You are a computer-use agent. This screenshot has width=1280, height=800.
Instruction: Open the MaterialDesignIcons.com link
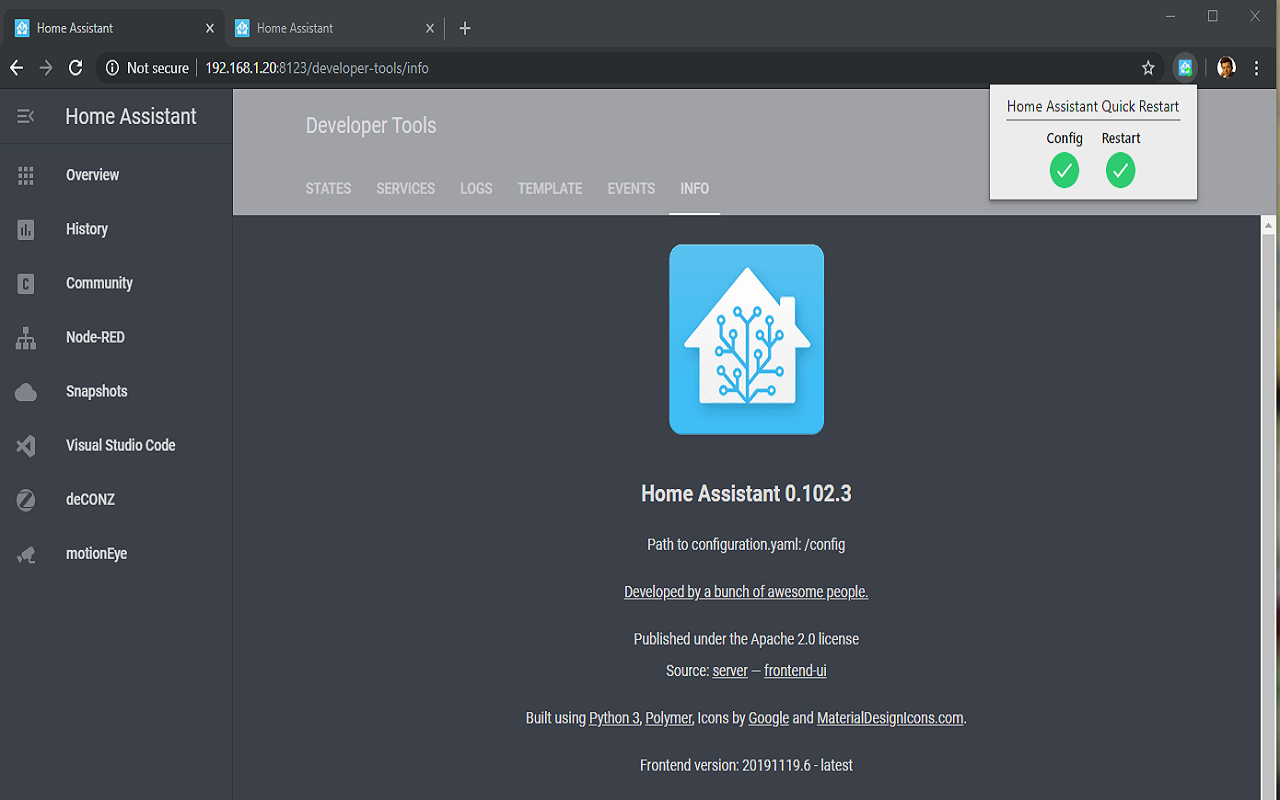[890, 718]
